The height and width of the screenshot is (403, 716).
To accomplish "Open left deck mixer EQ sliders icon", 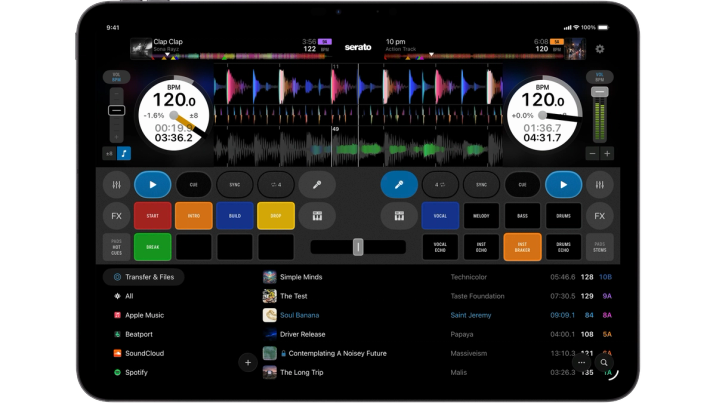I will (x=116, y=184).
